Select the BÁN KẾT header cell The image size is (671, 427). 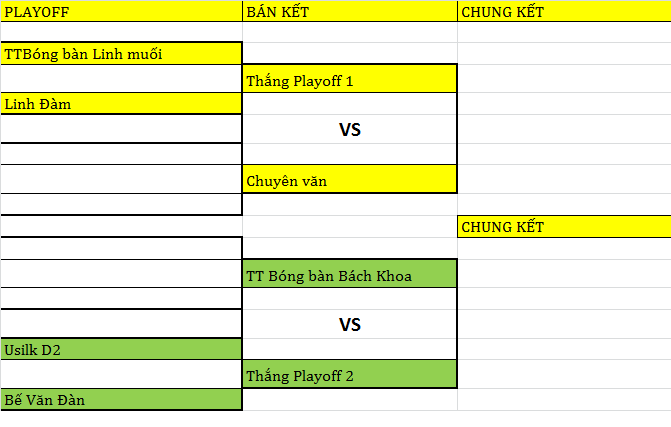coord(350,11)
